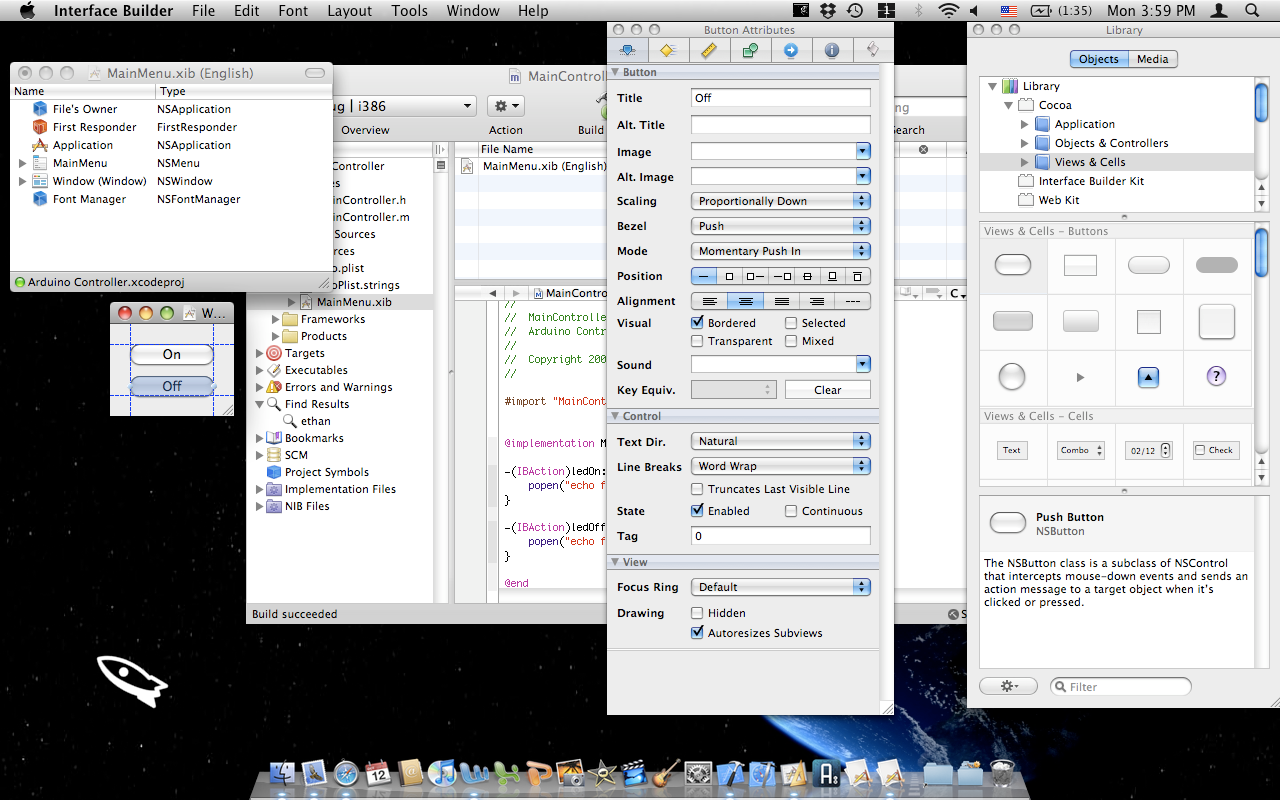Toggle the Selected checkbox
This screenshot has width=1280, height=800.
tap(791, 323)
